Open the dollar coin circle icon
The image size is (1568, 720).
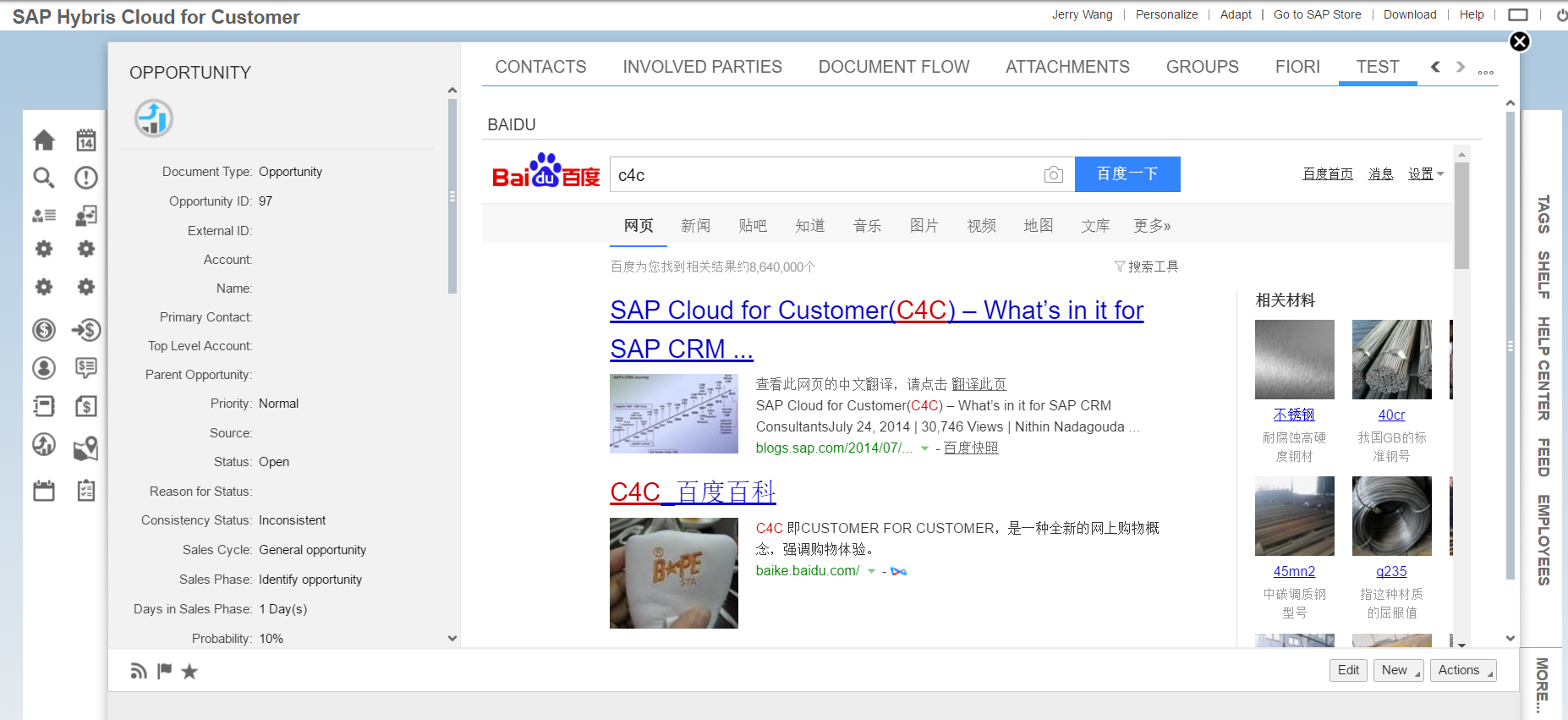point(44,330)
